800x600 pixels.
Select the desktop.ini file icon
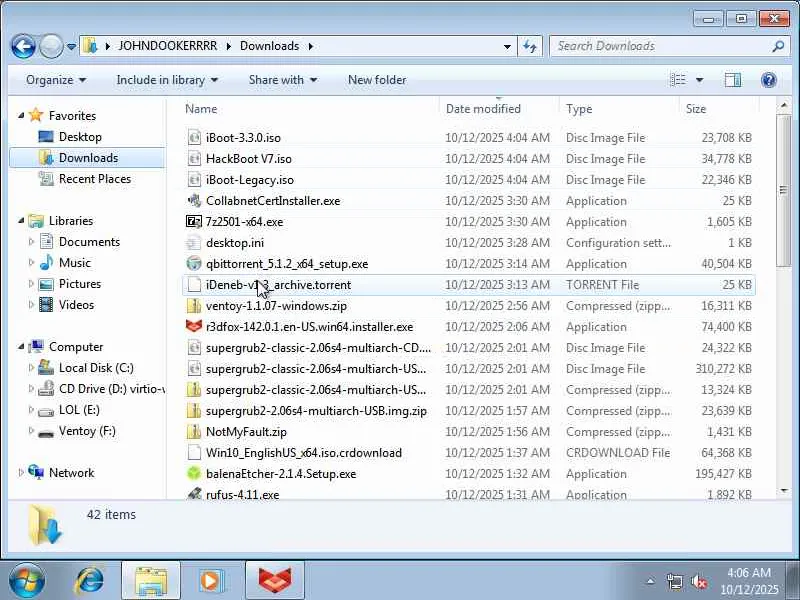[194, 243]
